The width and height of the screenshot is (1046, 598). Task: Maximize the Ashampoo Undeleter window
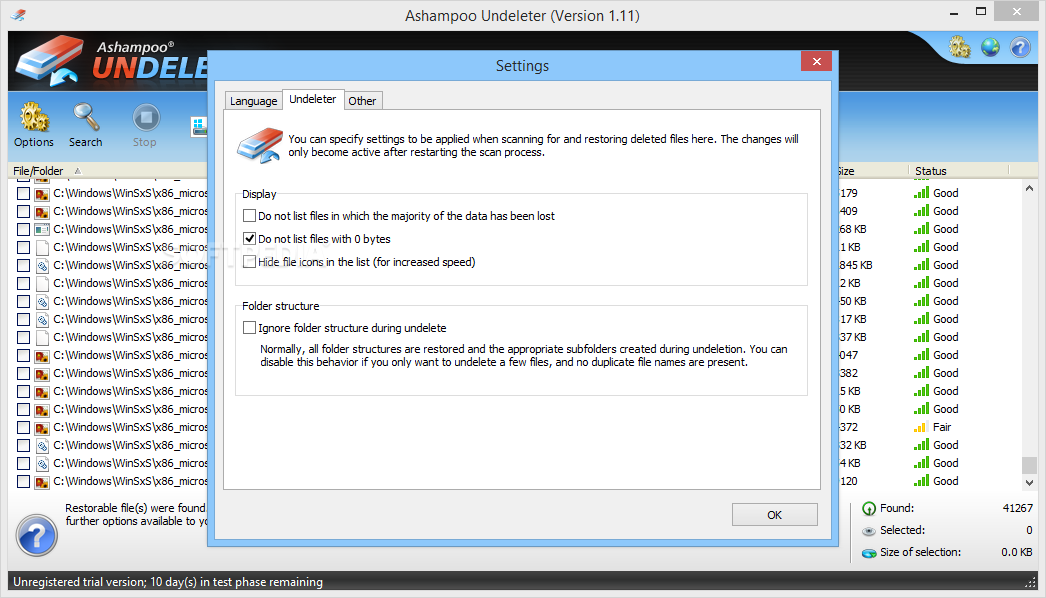[981, 11]
